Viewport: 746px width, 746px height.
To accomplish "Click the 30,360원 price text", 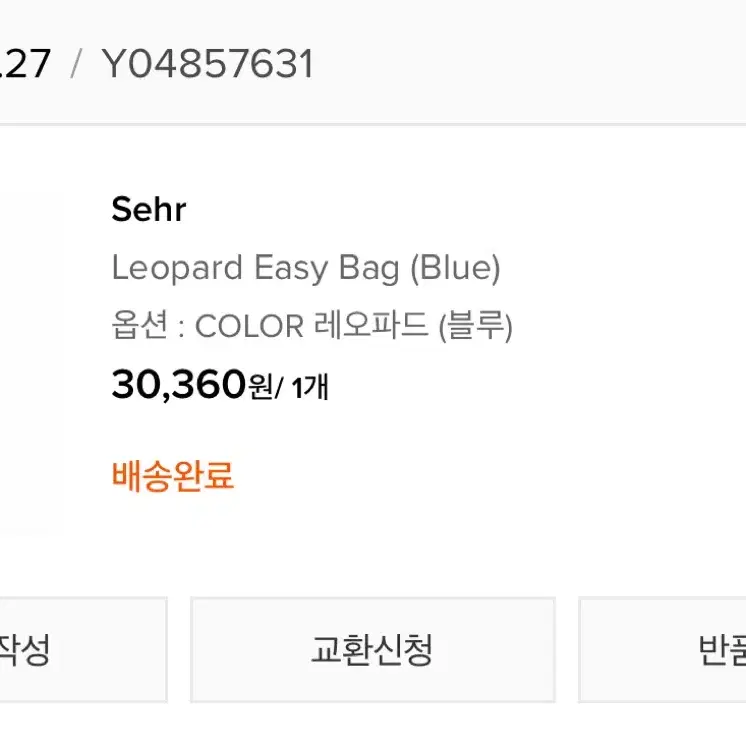I will click(x=192, y=384).
